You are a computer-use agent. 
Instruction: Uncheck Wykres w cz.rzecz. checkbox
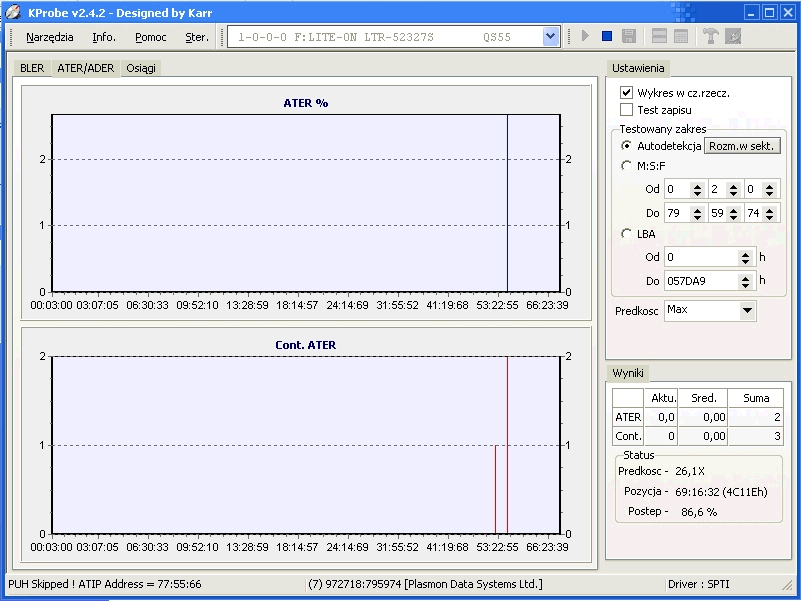(x=626, y=93)
